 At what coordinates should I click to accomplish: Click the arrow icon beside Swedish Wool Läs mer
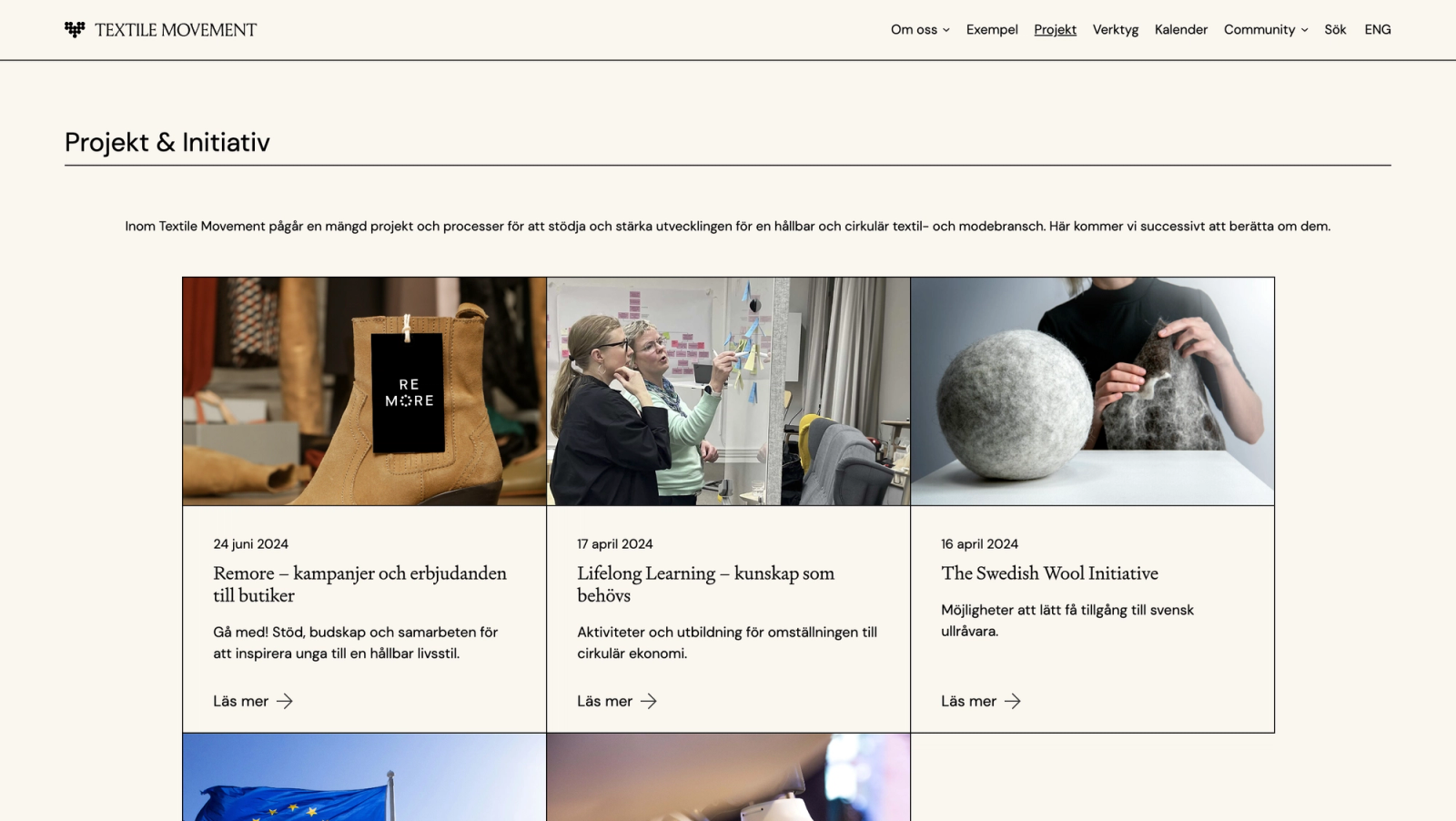click(x=1013, y=701)
